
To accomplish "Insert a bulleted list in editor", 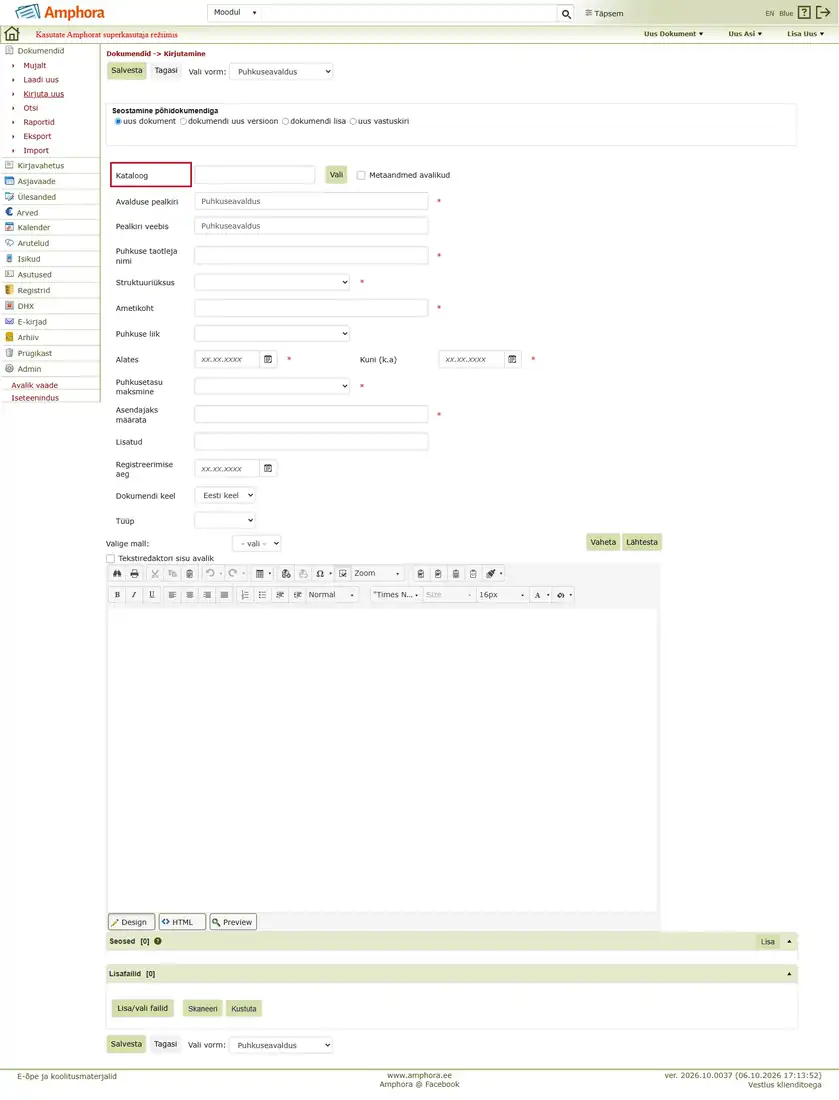I will pos(262,595).
